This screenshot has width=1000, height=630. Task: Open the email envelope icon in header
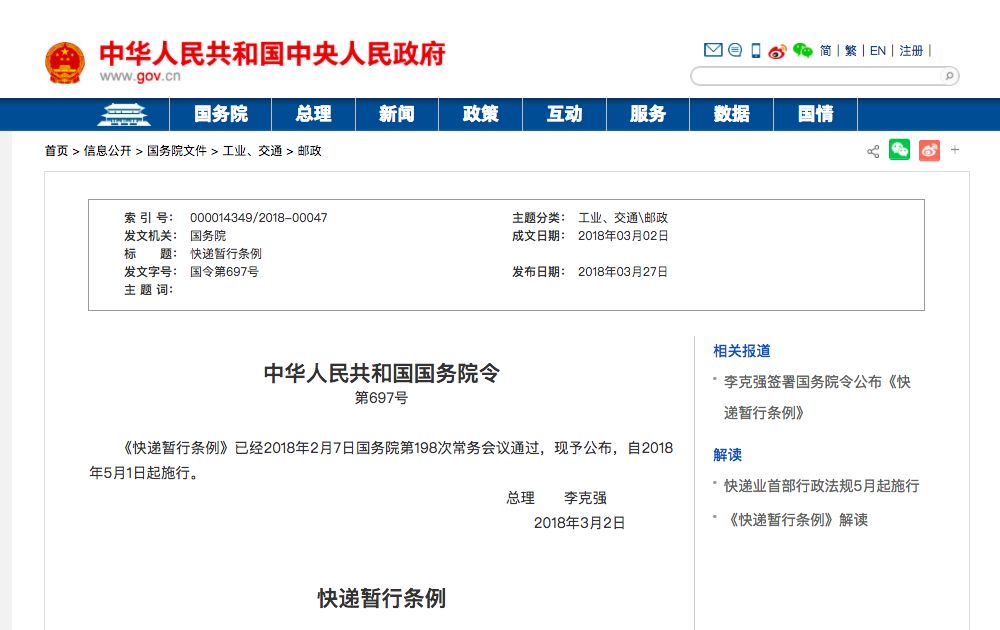712,50
